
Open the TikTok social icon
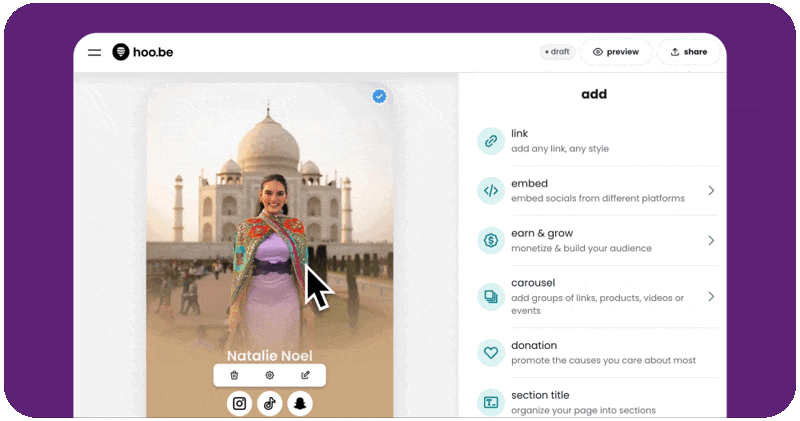(269, 404)
